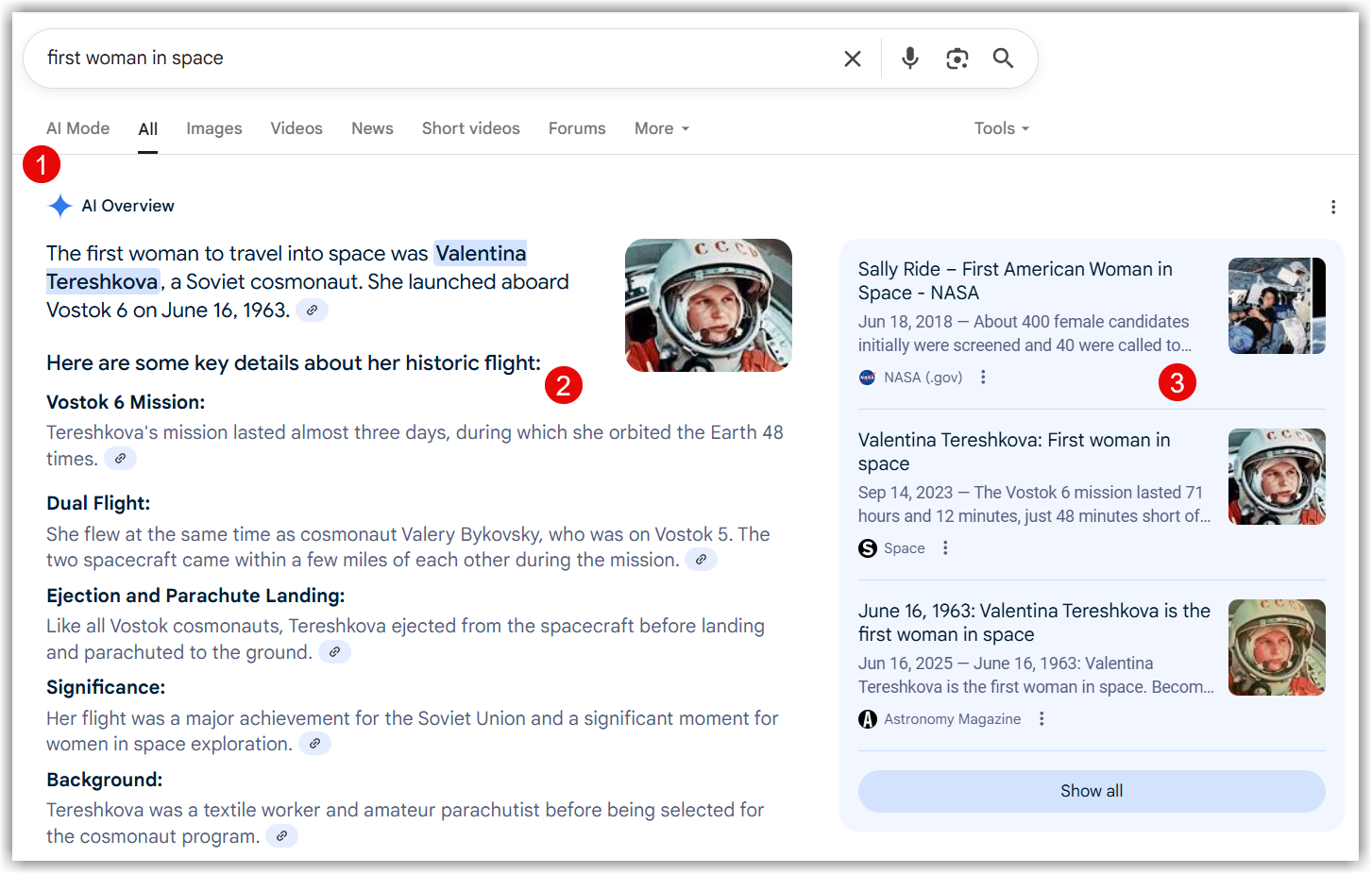The image size is (1372, 874).
Task: Click the 'Significance:' heading
Action: pos(106,687)
